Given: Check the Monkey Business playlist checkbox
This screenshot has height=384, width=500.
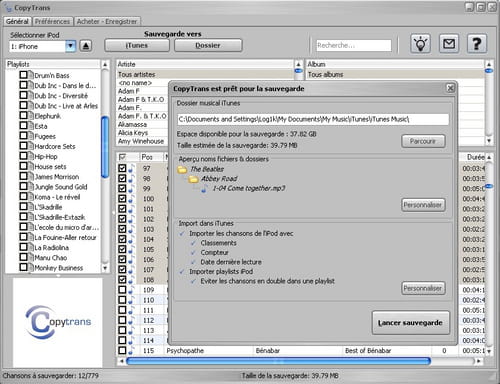Looking at the screenshot, I should point(23,267).
